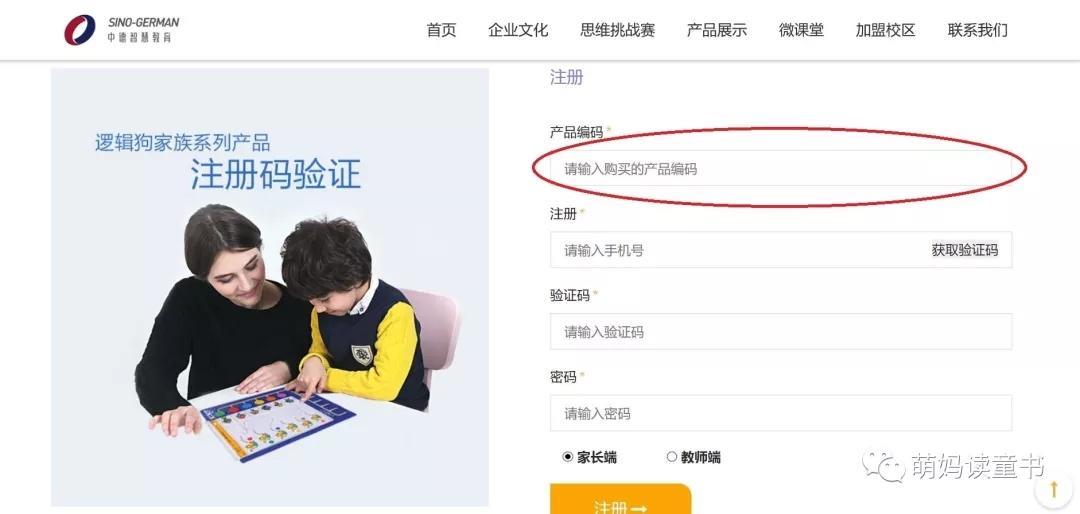This screenshot has height=514, width=1080.
Task: Focus the 手机号 input field
Action: [737, 250]
